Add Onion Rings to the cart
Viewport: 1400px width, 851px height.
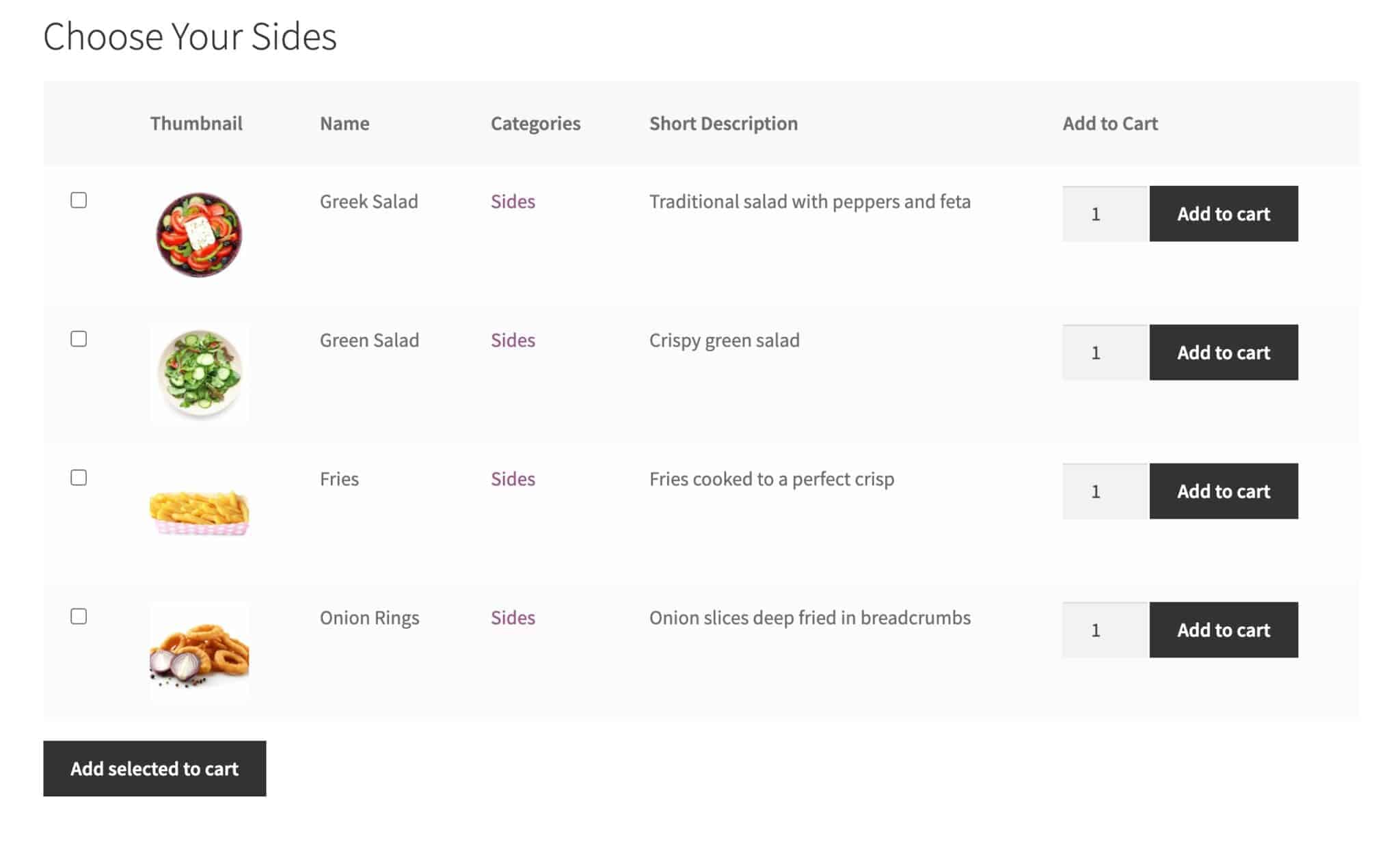[1223, 630]
